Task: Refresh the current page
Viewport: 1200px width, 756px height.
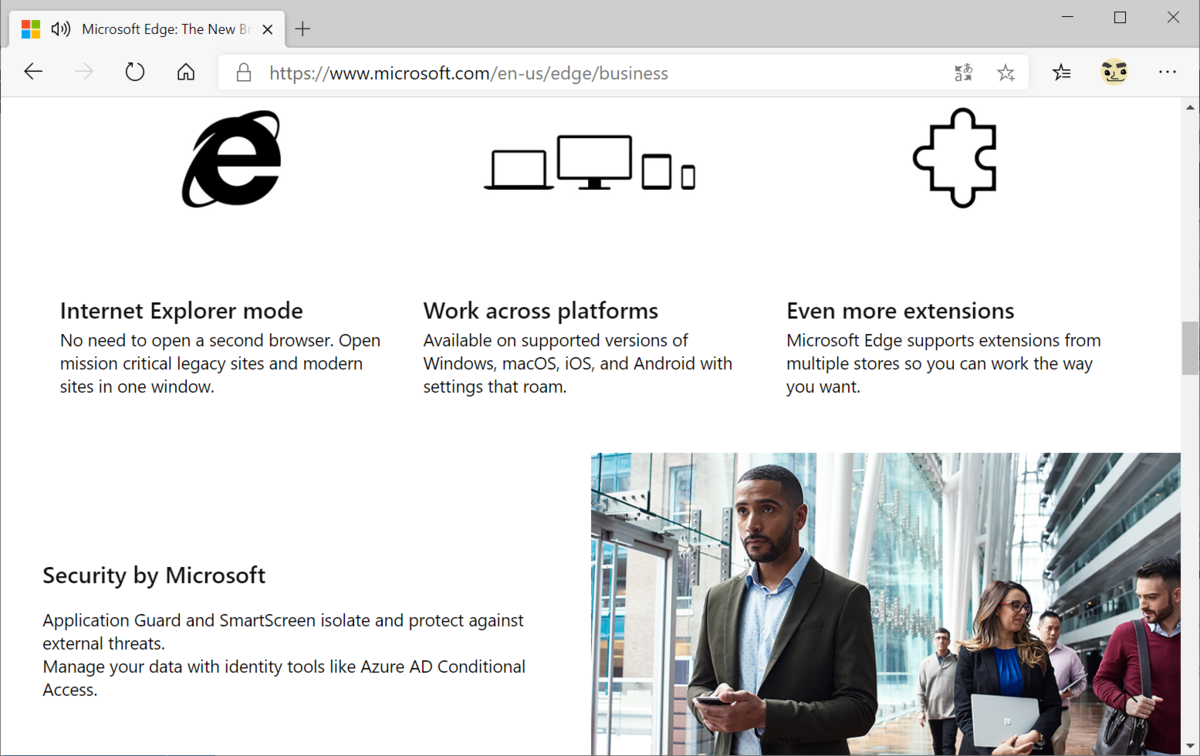Action: [x=135, y=72]
